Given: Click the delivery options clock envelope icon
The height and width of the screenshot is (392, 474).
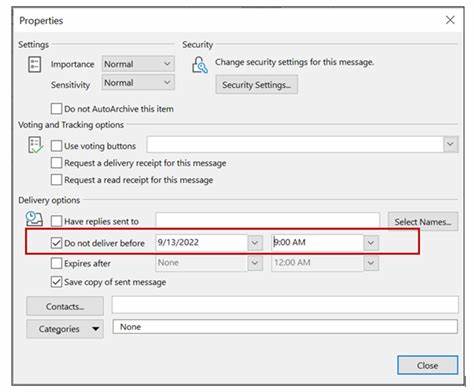Looking at the screenshot, I should coord(34,219).
